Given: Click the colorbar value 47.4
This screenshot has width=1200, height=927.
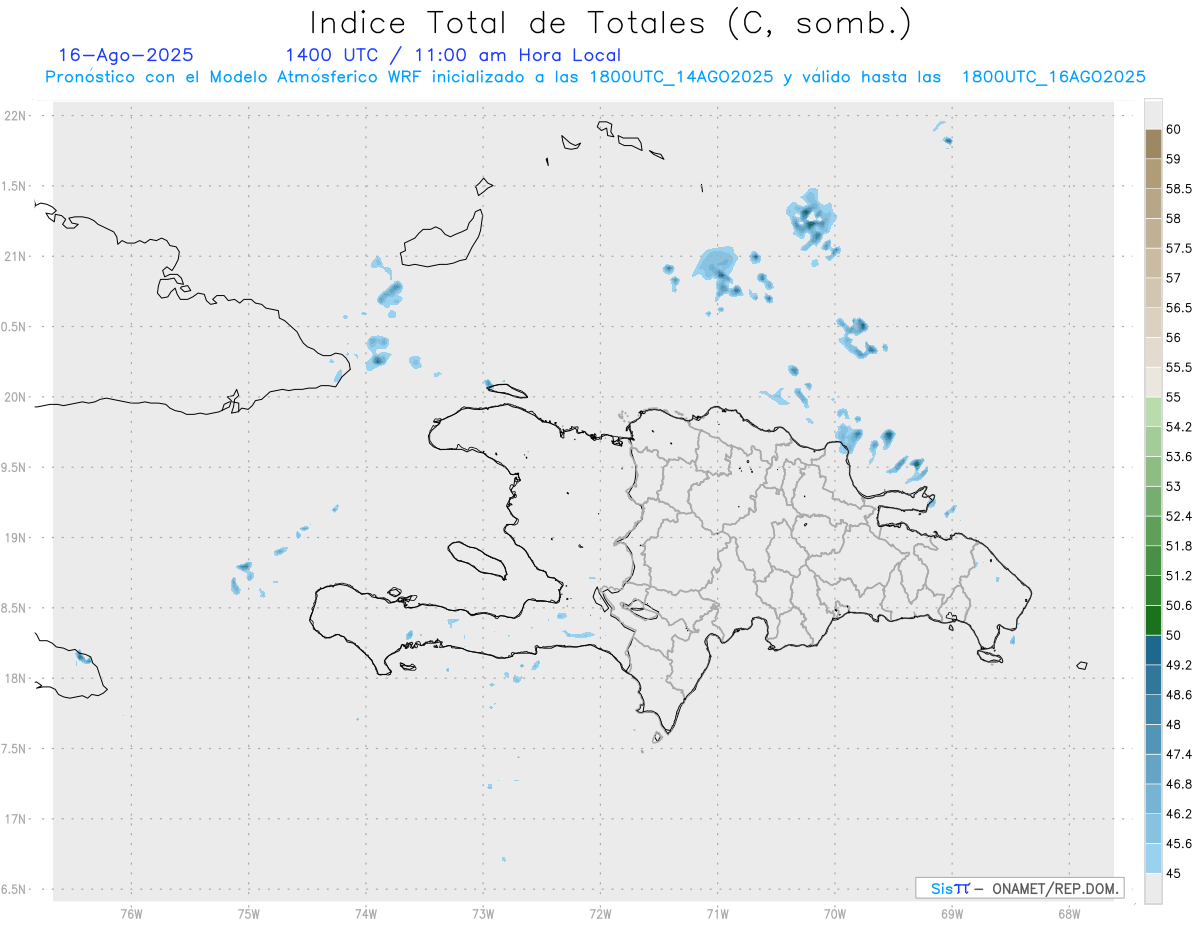Looking at the screenshot, I should (1178, 754).
